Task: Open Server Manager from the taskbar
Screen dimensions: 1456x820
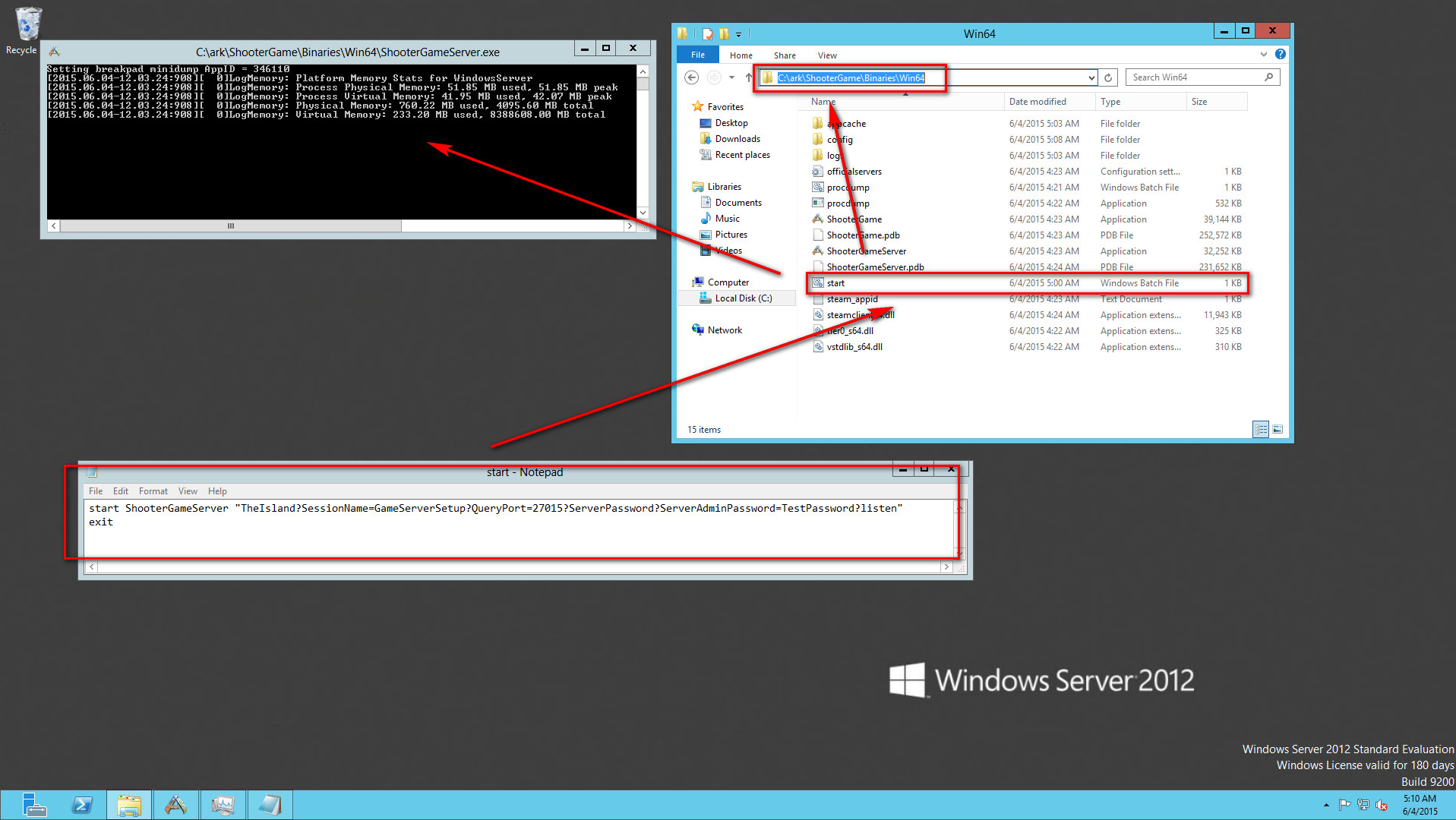Action: (33, 805)
